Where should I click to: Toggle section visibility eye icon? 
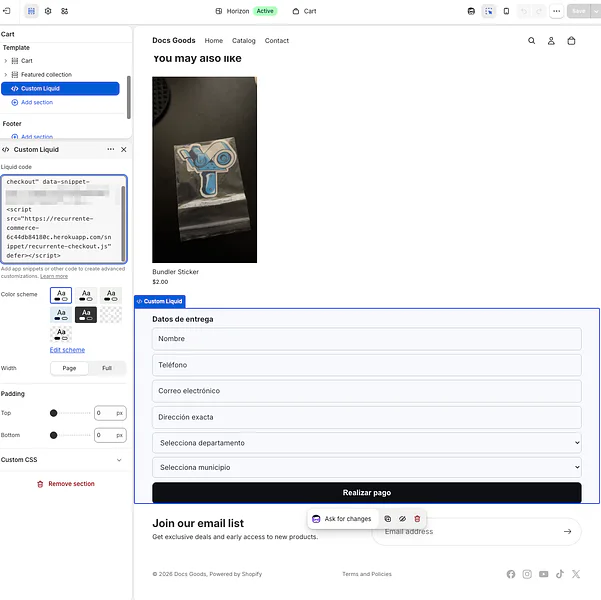tap(402, 519)
